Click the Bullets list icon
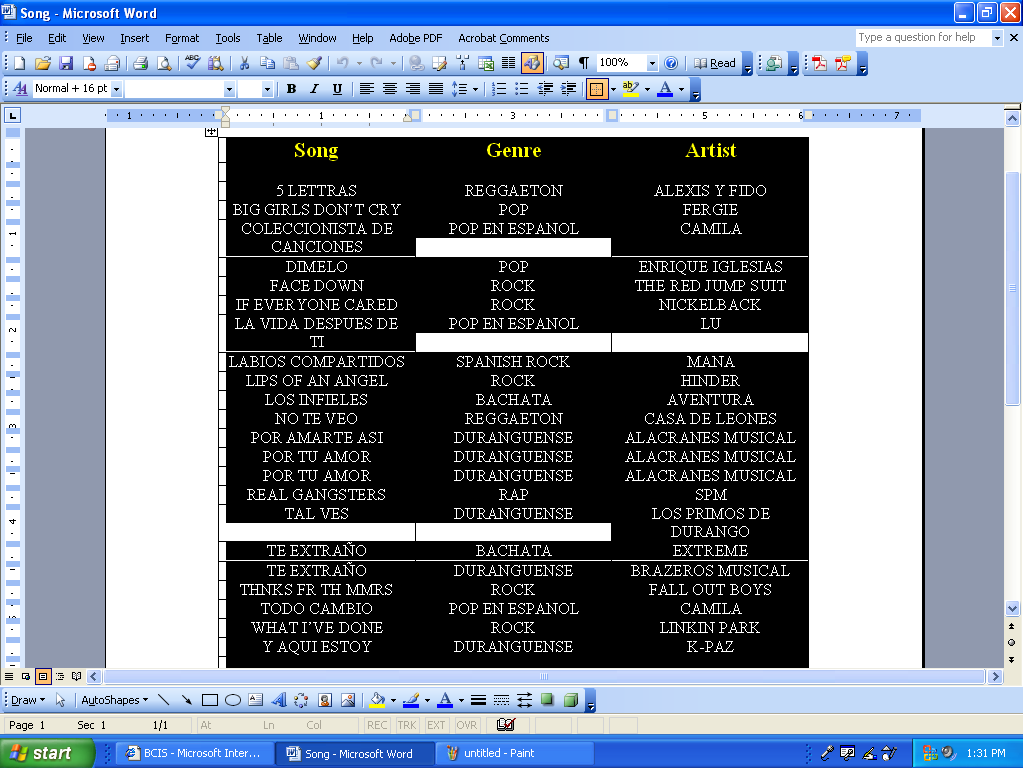The height and width of the screenshot is (768, 1024). click(522, 89)
